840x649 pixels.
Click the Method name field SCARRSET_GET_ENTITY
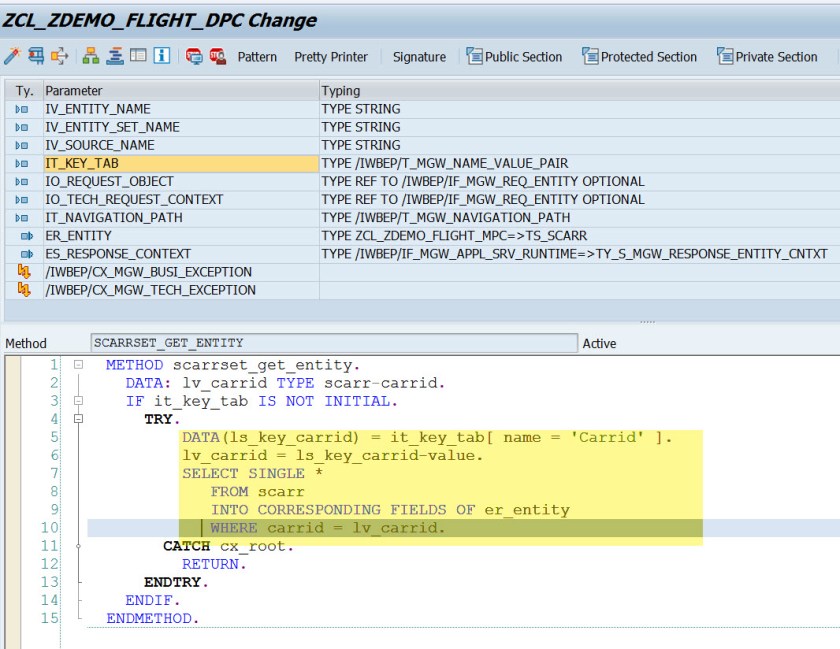click(x=334, y=343)
